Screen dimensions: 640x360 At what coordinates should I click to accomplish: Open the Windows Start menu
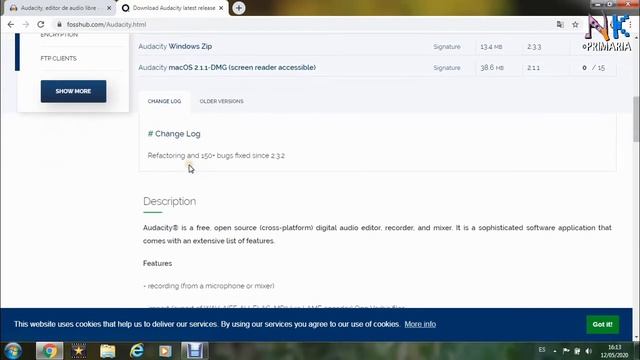(x=13, y=351)
